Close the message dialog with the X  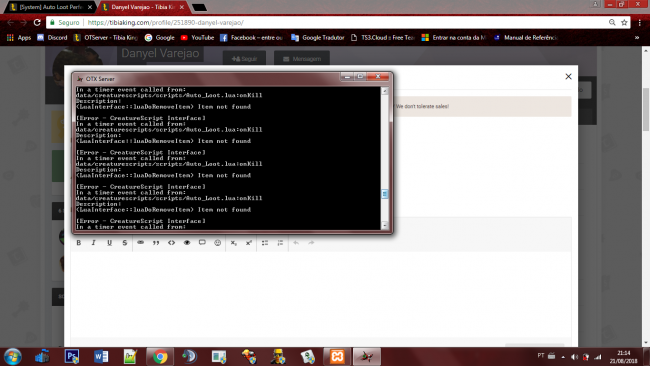click(x=568, y=77)
